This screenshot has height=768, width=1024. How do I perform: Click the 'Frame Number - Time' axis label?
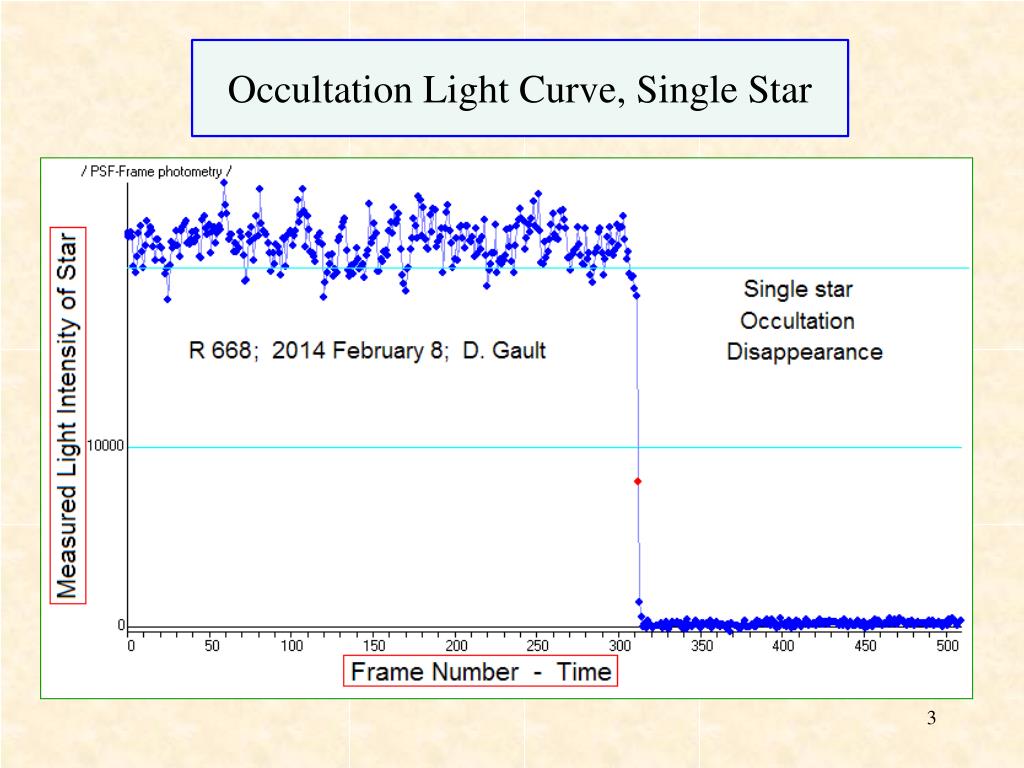[481, 671]
